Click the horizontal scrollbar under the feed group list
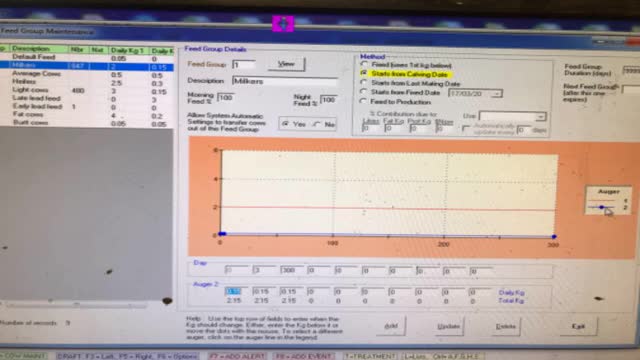The image size is (640, 360). [76, 304]
